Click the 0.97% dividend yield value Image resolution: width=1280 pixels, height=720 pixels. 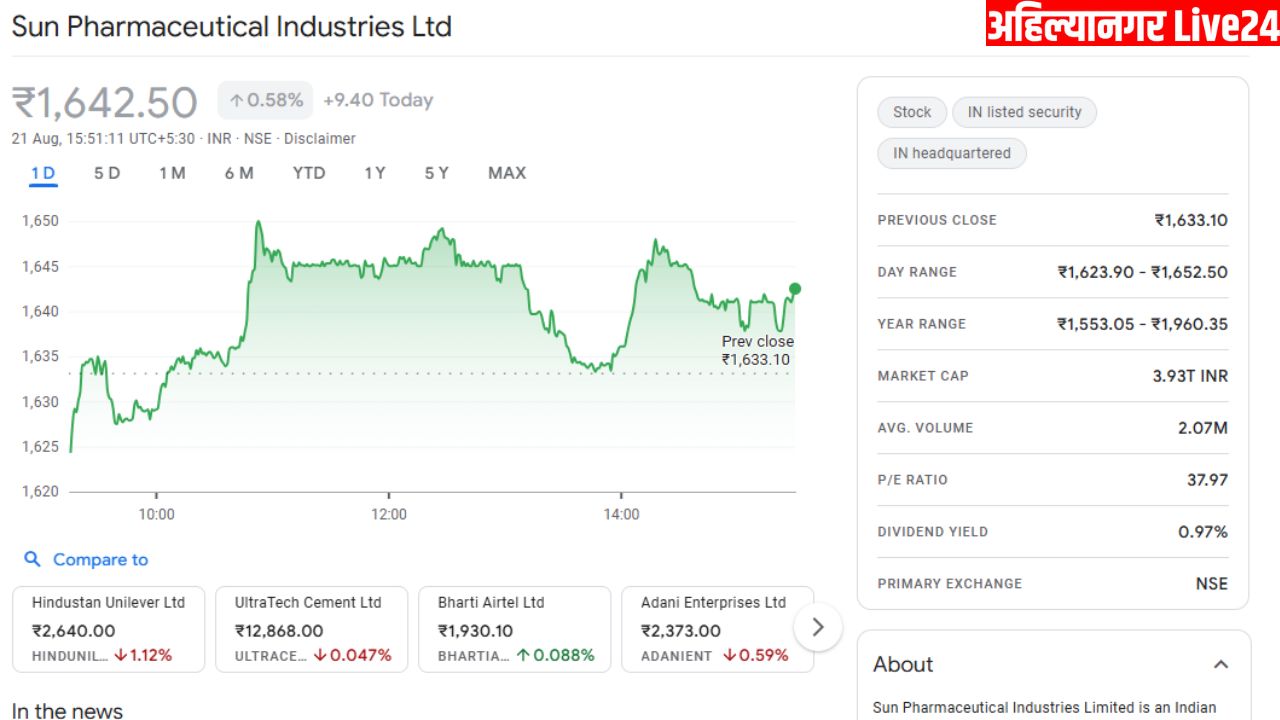click(1203, 532)
